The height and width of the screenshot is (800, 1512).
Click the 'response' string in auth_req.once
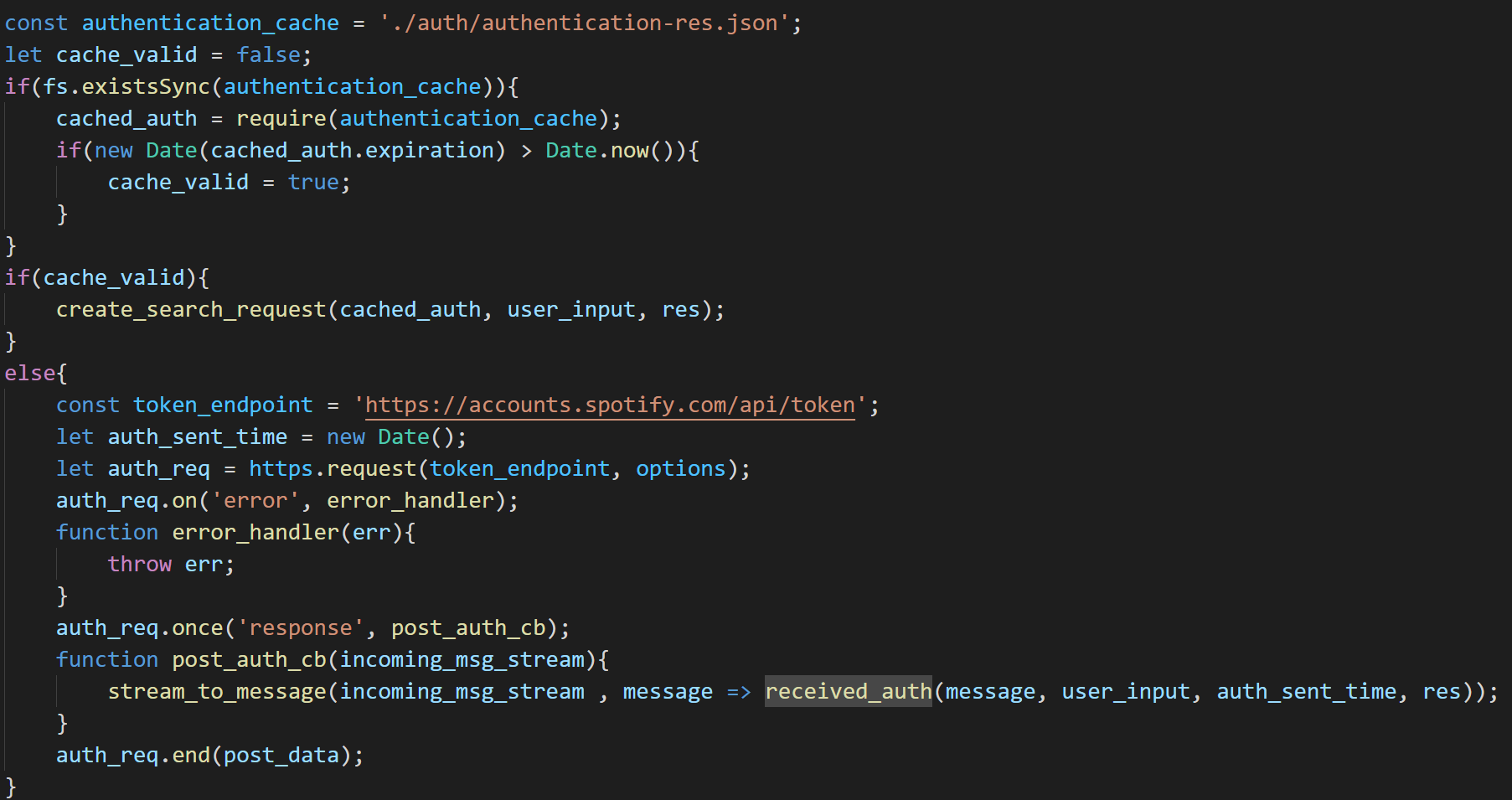pos(300,628)
